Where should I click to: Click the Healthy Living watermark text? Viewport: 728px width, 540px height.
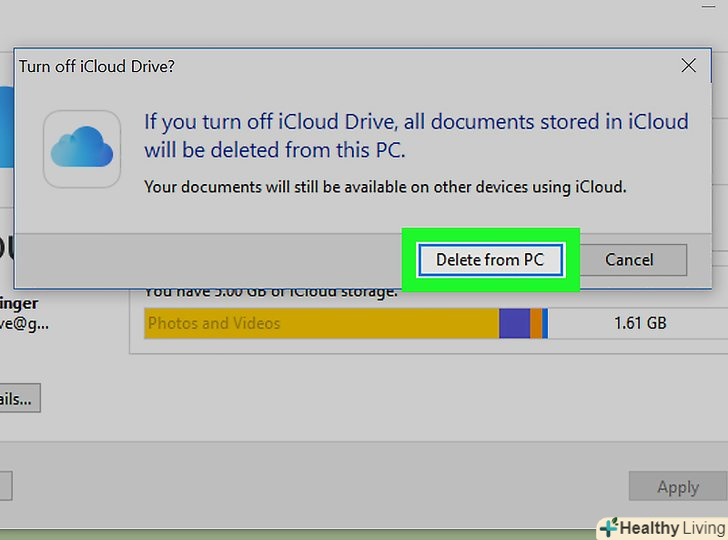click(x=670, y=527)
